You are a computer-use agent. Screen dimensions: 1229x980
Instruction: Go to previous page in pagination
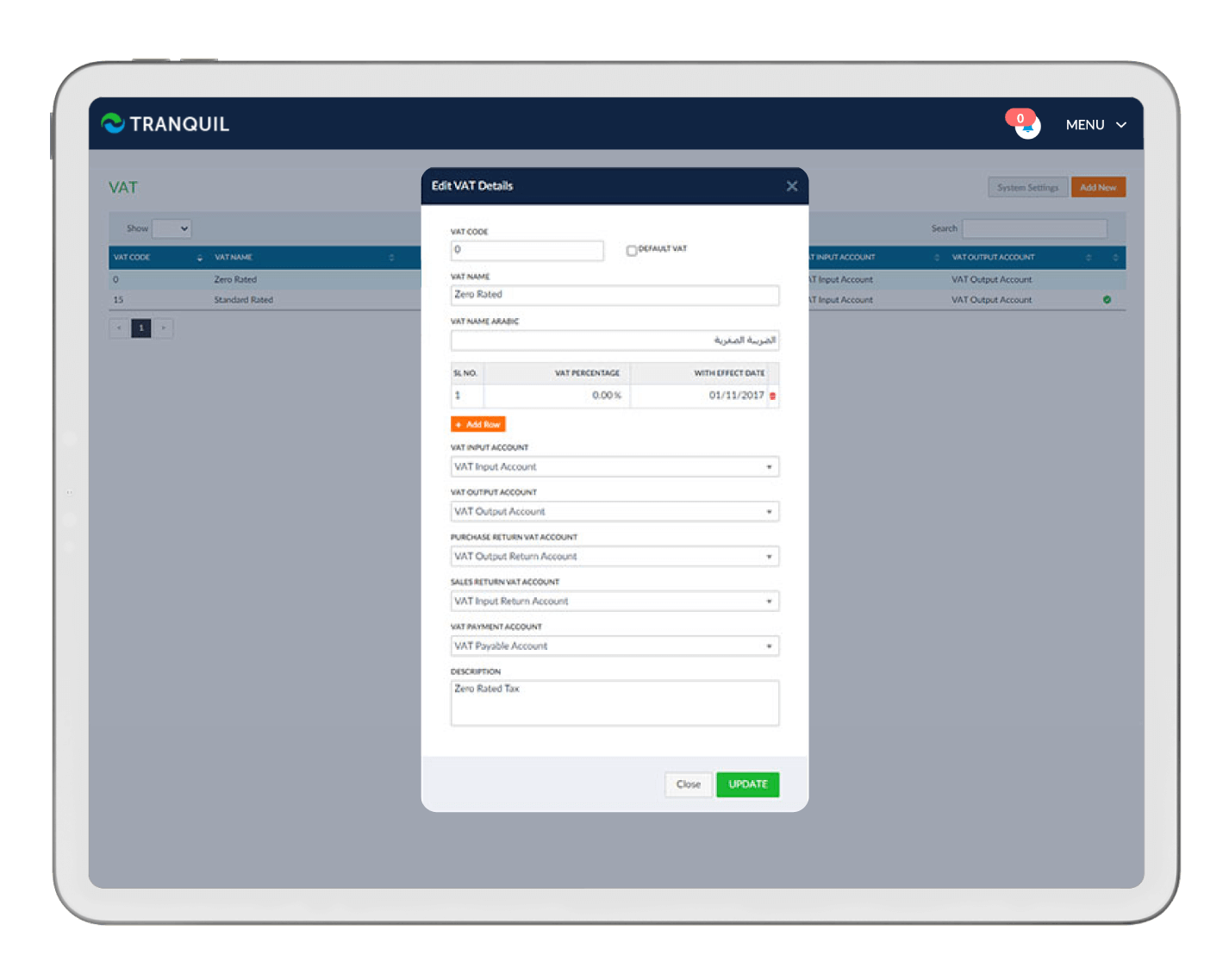[119, 328]
